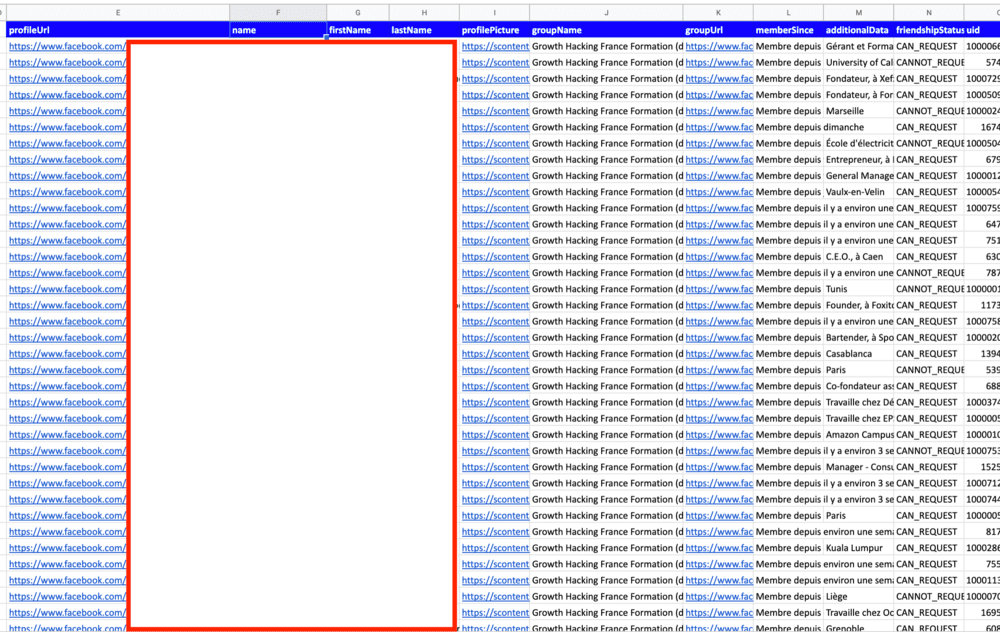Click the groupUrl header cell

(718, 30)
